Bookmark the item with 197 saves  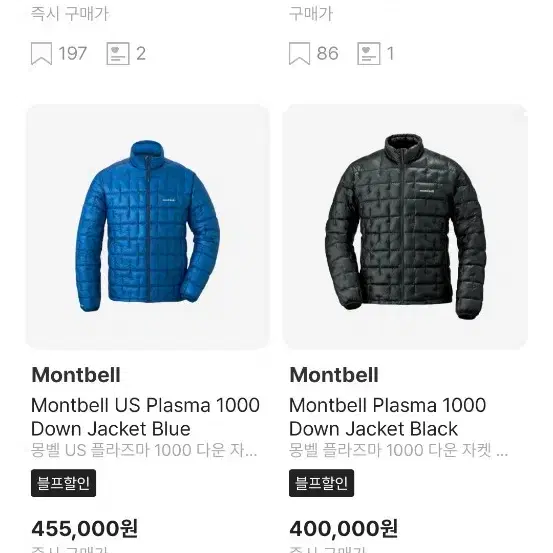(41, 54)
